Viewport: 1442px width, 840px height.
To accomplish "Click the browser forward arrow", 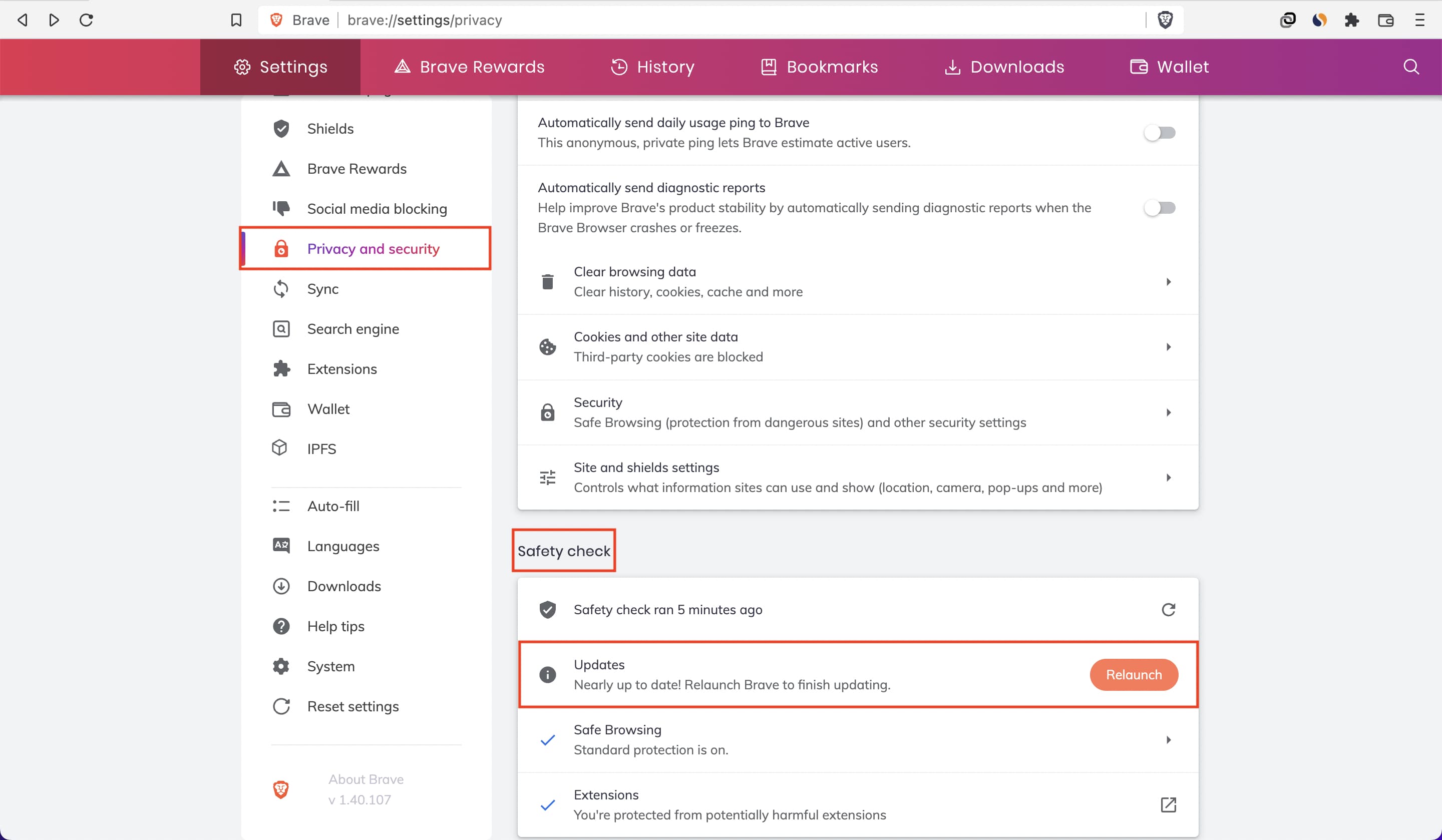I will 55,20.
